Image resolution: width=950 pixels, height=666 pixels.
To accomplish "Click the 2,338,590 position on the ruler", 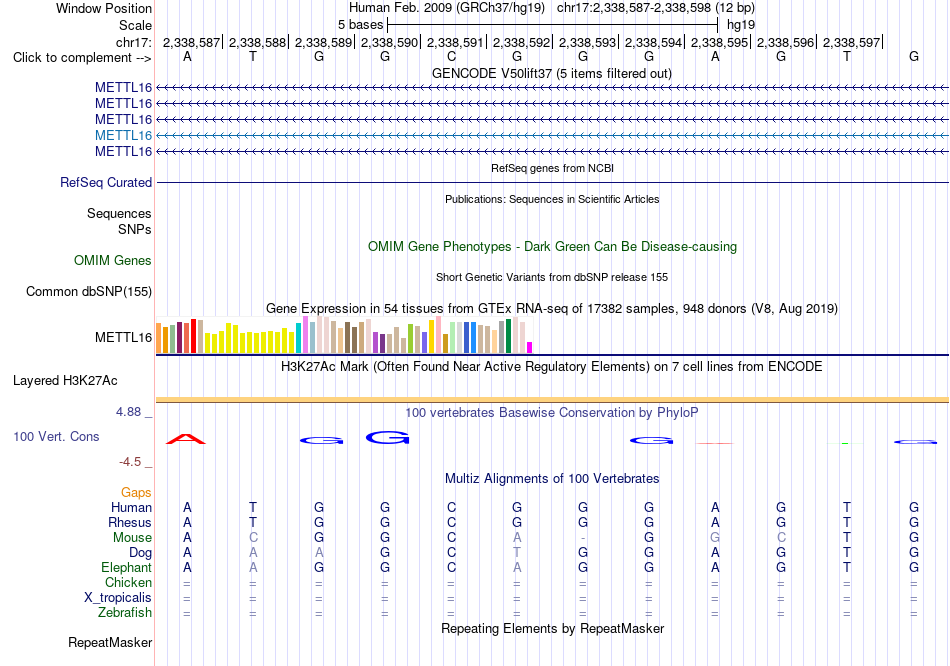I will (x=390, y=42).
